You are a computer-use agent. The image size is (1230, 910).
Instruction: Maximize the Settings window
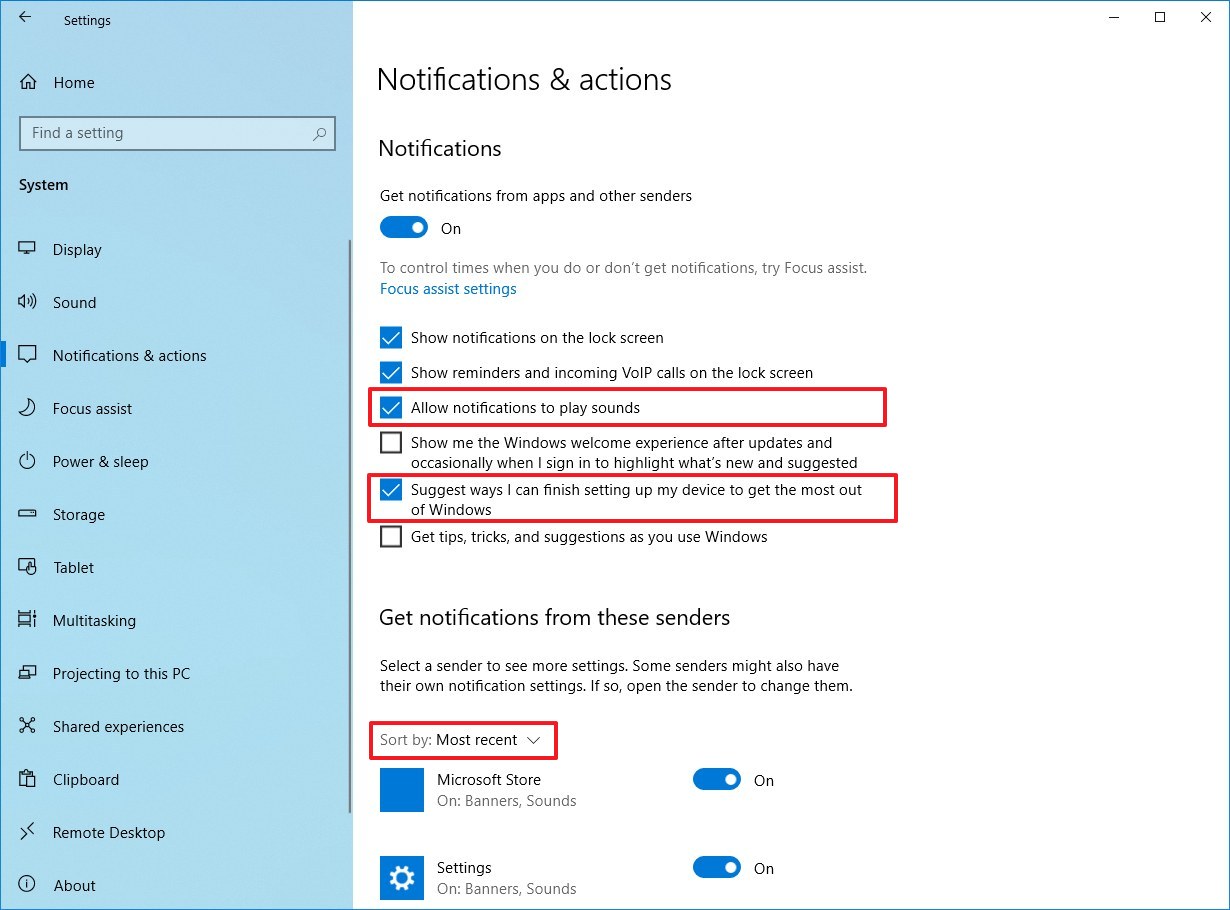coord(1160,17)
